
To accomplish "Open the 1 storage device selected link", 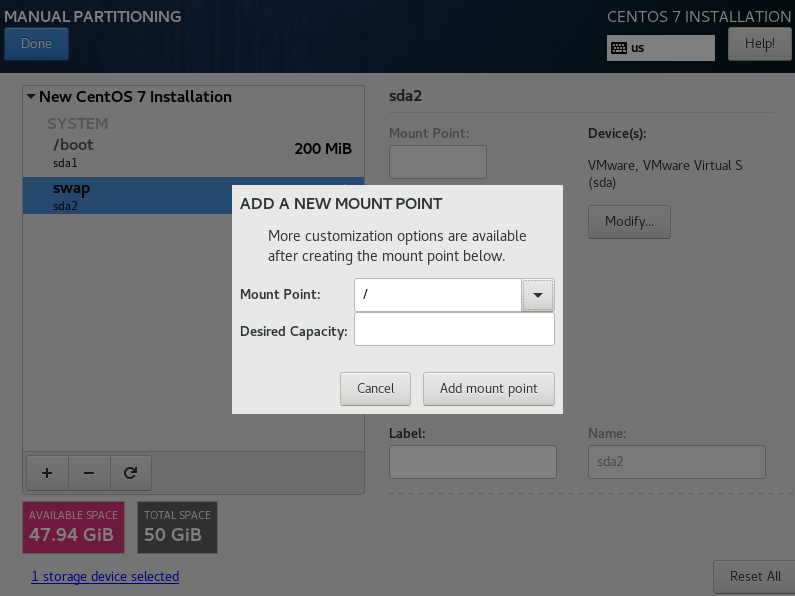I will (105, 577).
